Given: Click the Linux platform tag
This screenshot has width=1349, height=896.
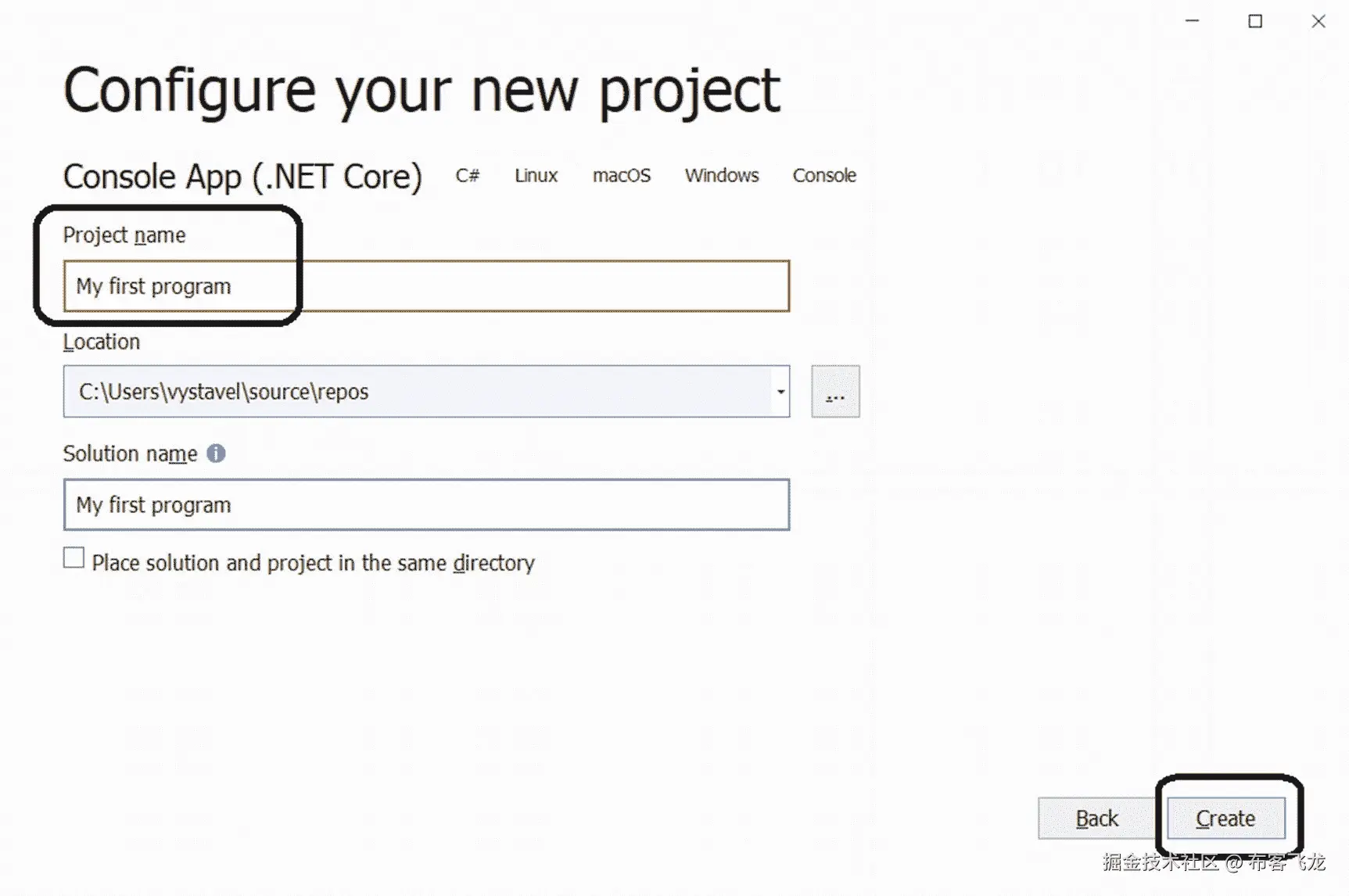Looking at the screenshot, I should (x=536, y=175).
